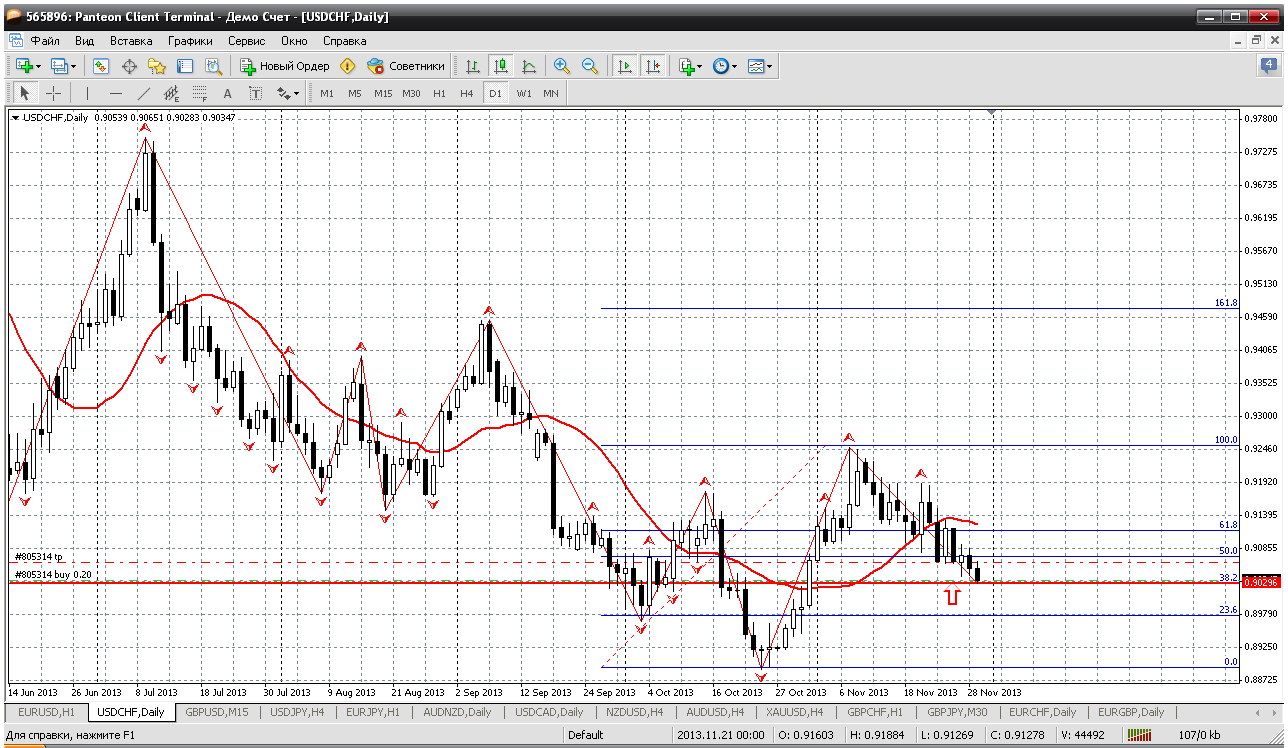Screen dimensions: 1288x748
Task: Switch timeframe to H4
Action: point(467,93)
